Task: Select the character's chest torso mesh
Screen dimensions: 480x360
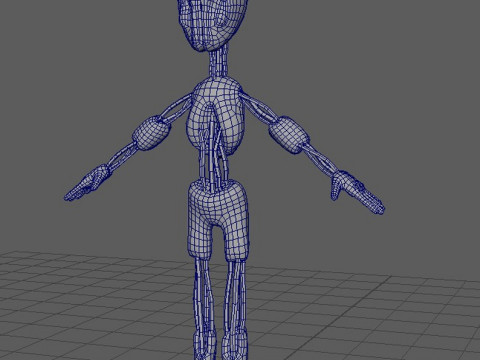Action: (x=217, y=115)
